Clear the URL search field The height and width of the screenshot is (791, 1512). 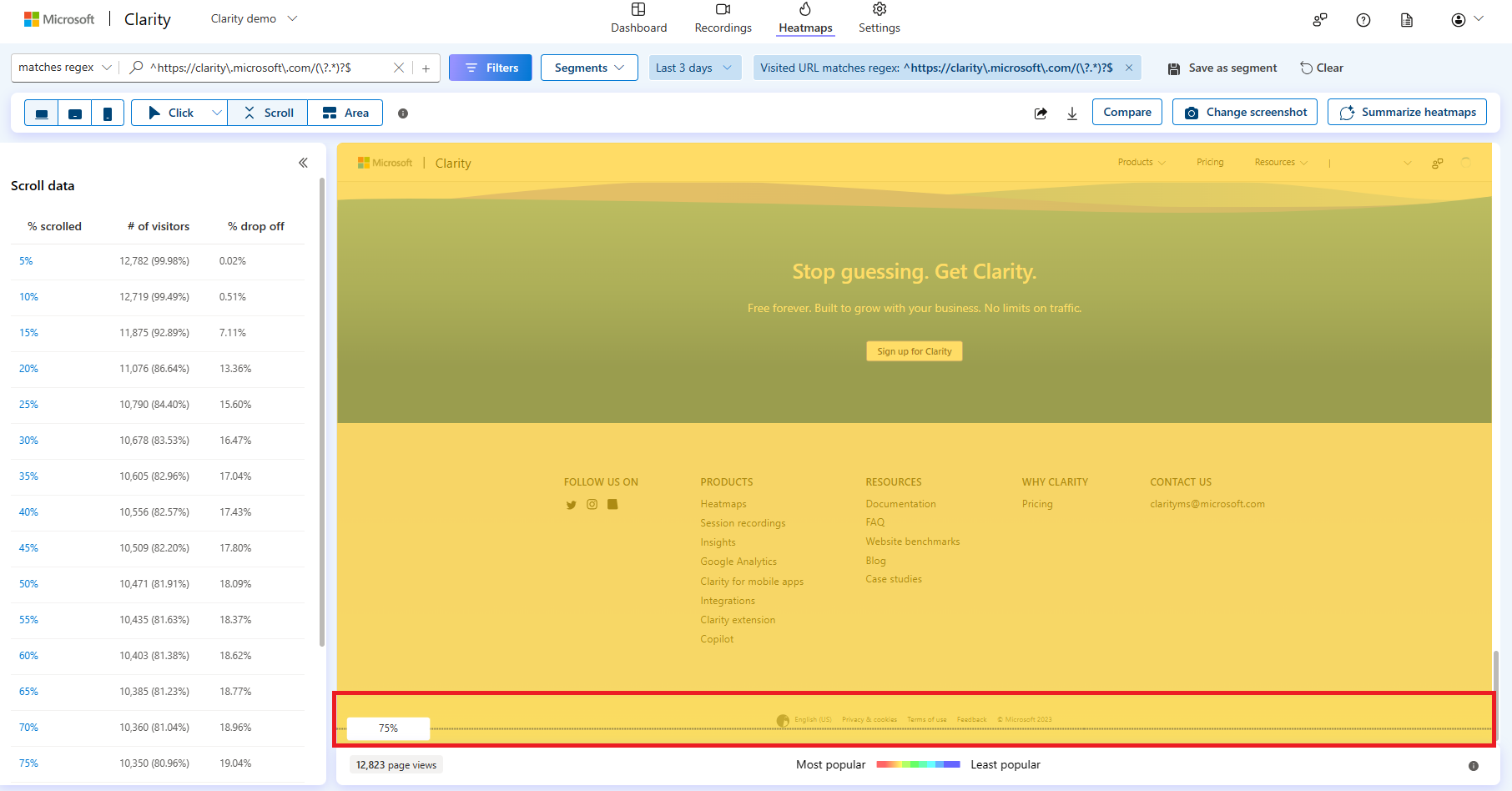(399, 68)
